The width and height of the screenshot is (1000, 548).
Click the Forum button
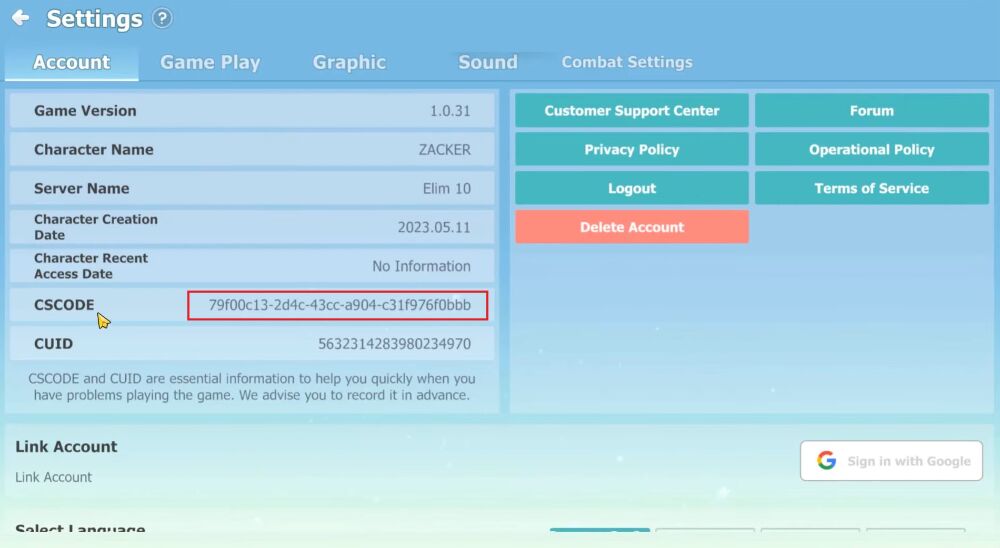click(x=871, y=111)
